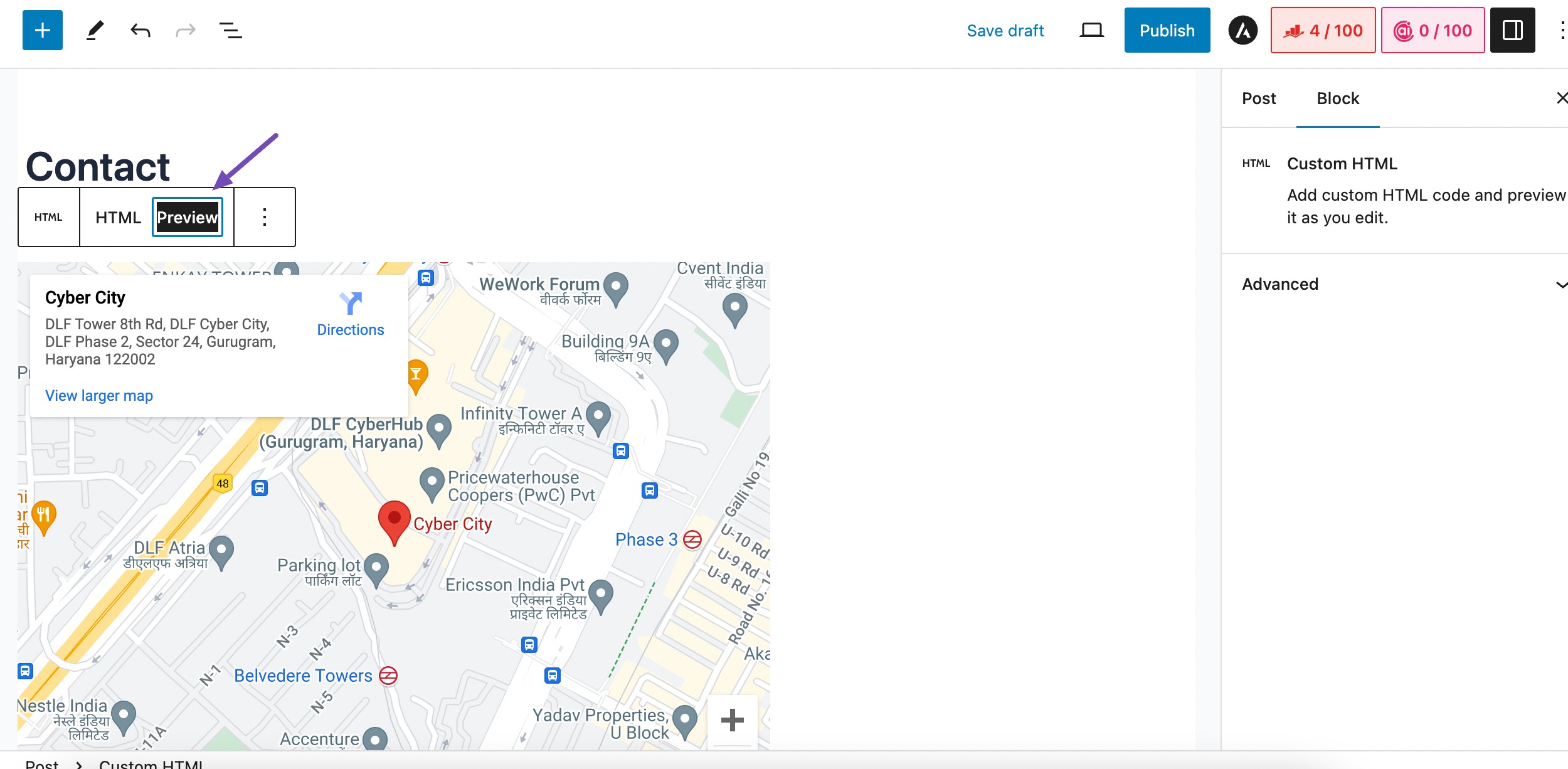
Task: Click the Pricewaterhouse Coopers marker
Action: click(x=432, y=485)
